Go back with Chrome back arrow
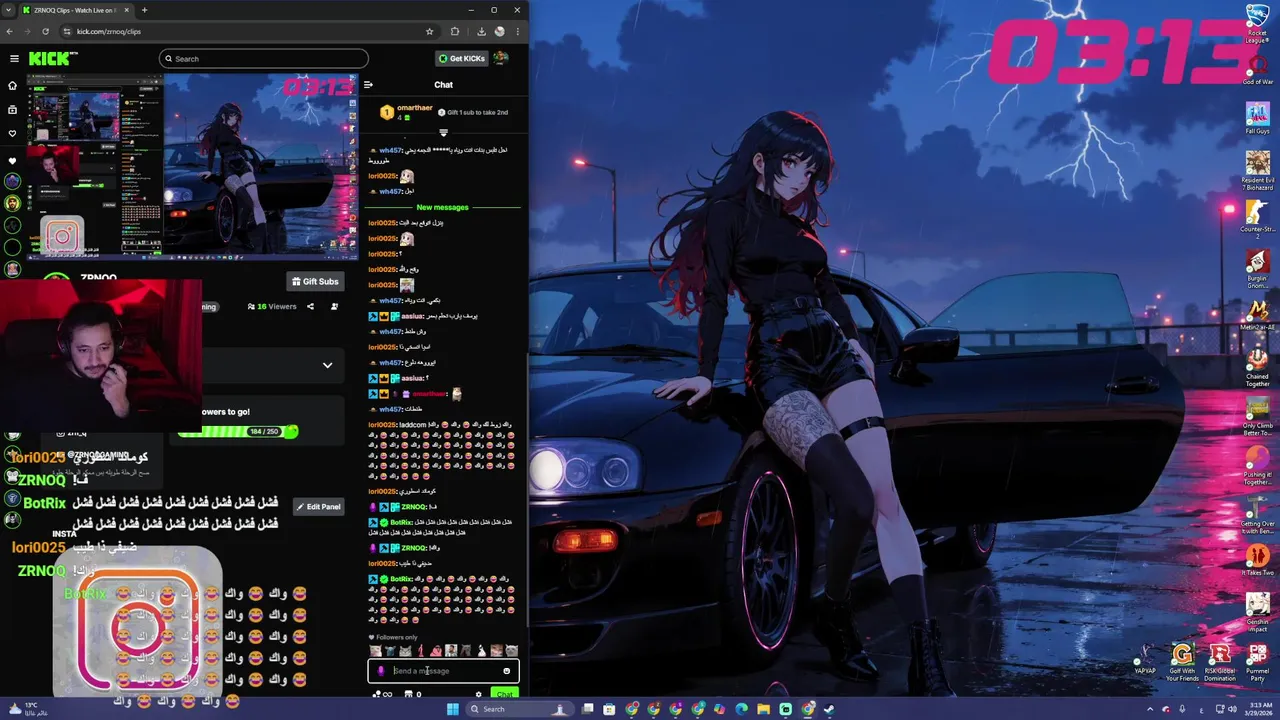This screenshot has width=1280, height=720. point(9,31)
